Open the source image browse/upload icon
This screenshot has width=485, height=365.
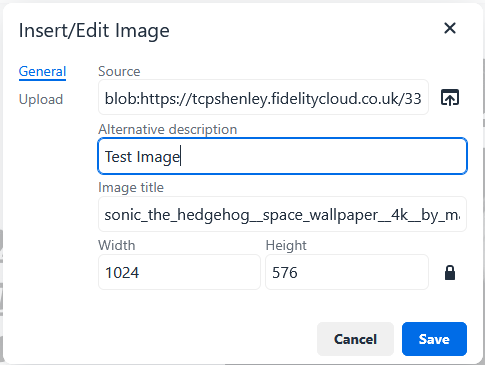(x=450, y=97)
